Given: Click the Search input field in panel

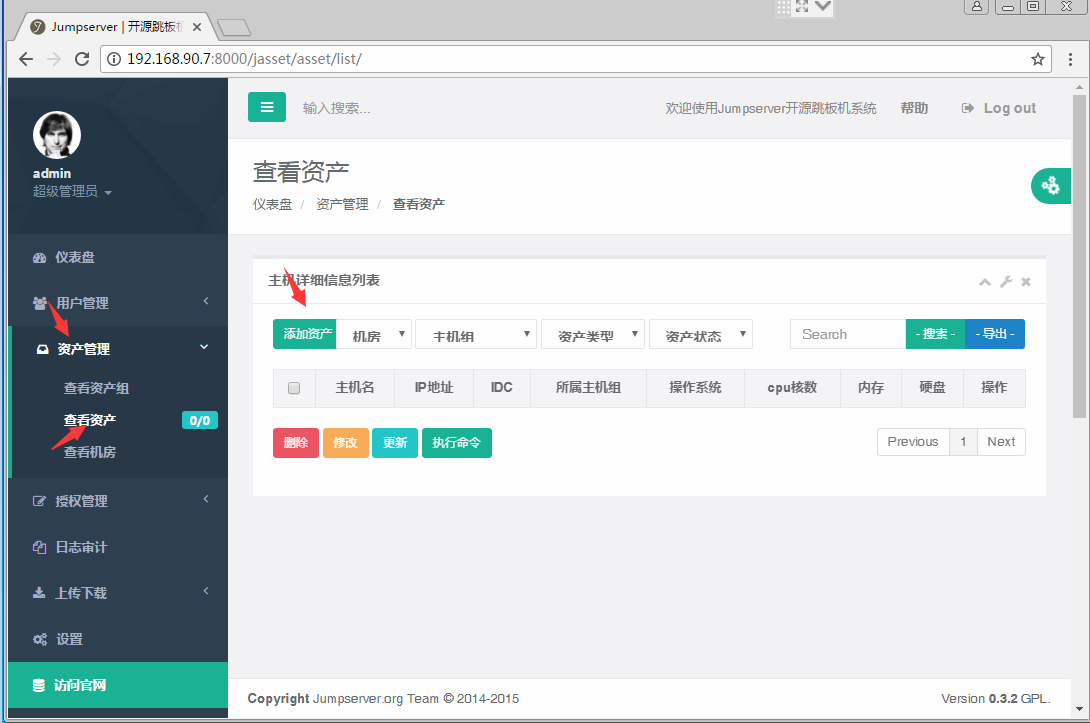Looking at the screenshot, I should pyautogui.click(x=848, y=335).
